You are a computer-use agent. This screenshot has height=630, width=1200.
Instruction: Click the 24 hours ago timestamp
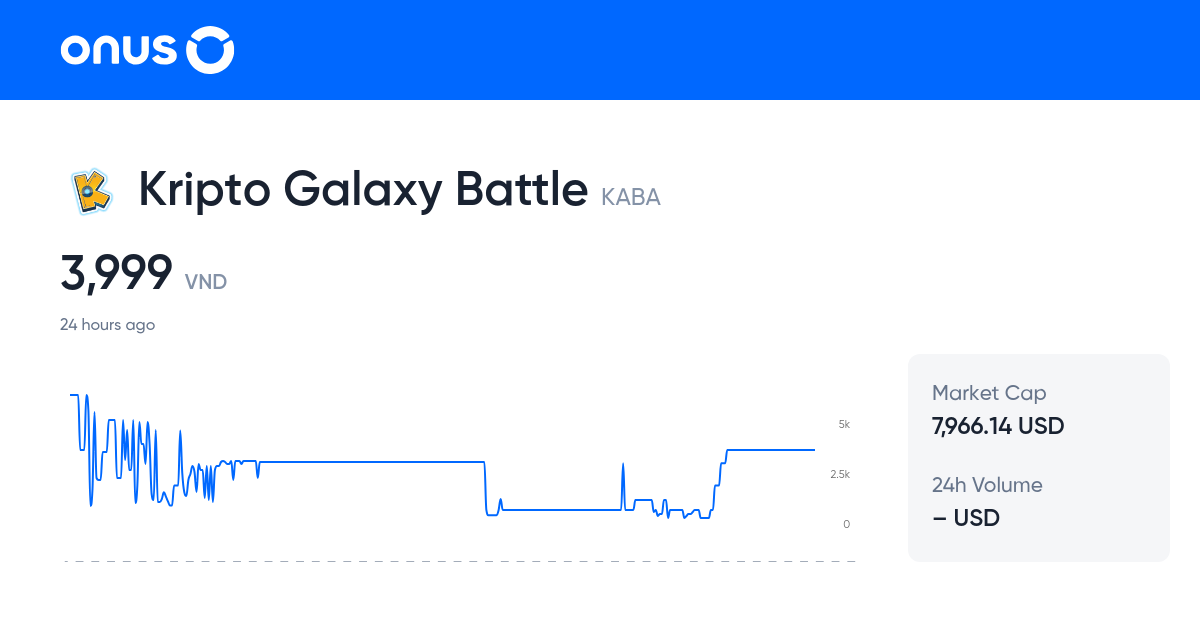pyautogui.click(x=108, y=324)
